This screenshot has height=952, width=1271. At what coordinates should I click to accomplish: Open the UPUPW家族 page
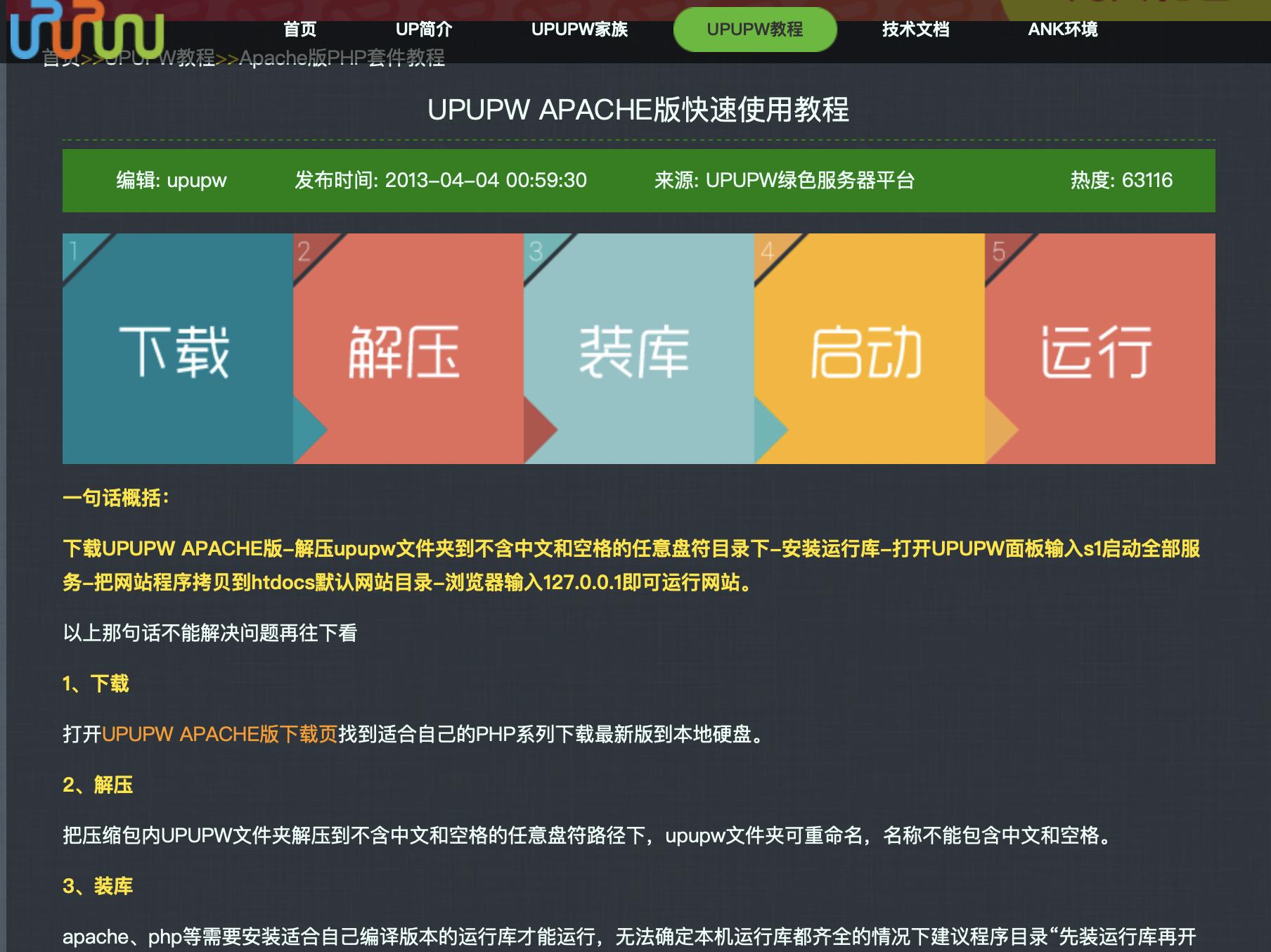click(581, 30)
